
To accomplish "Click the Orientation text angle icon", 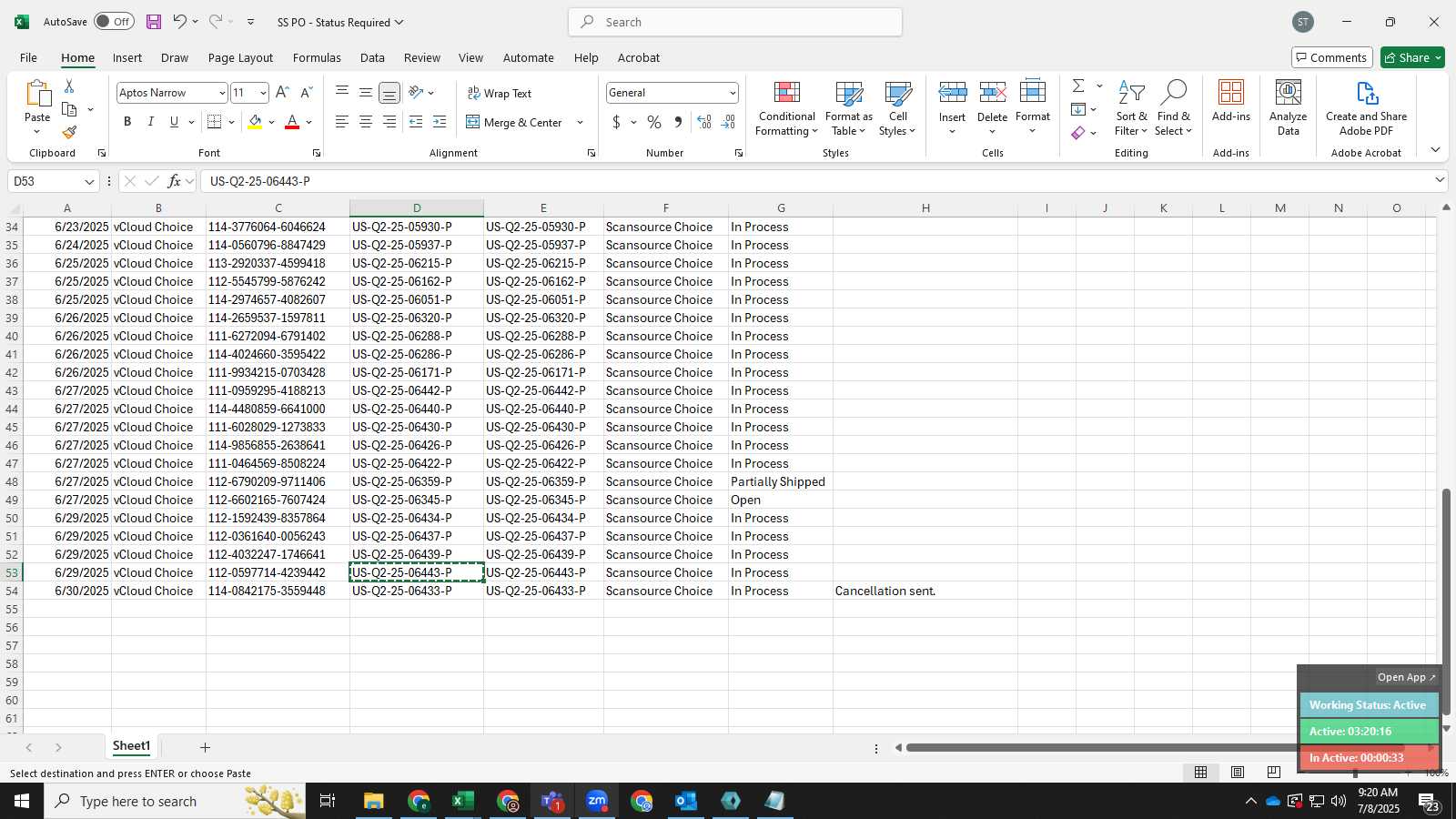I will pos(416,93).
